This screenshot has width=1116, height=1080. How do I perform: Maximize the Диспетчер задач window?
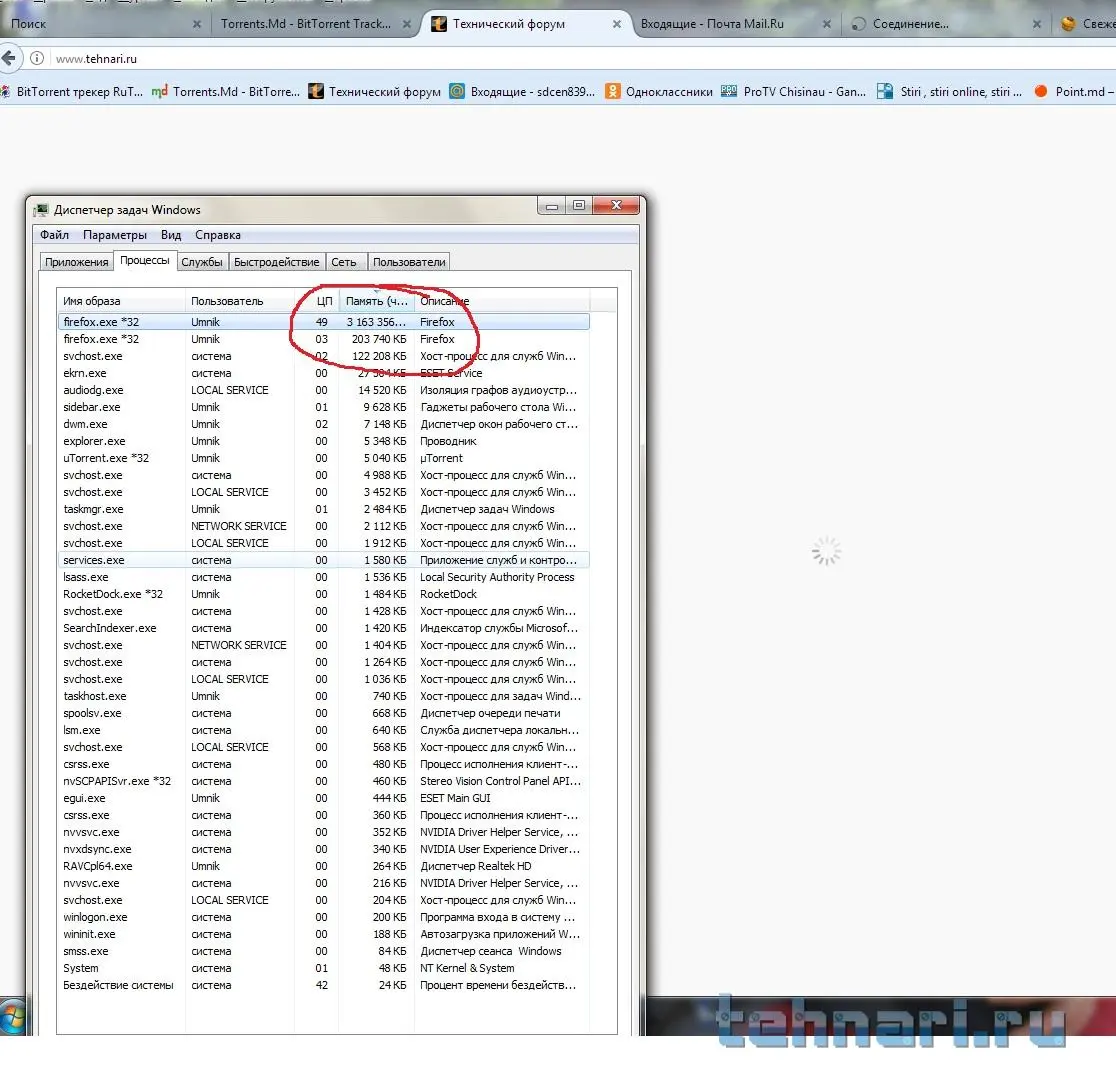click(x=579, y=206)
